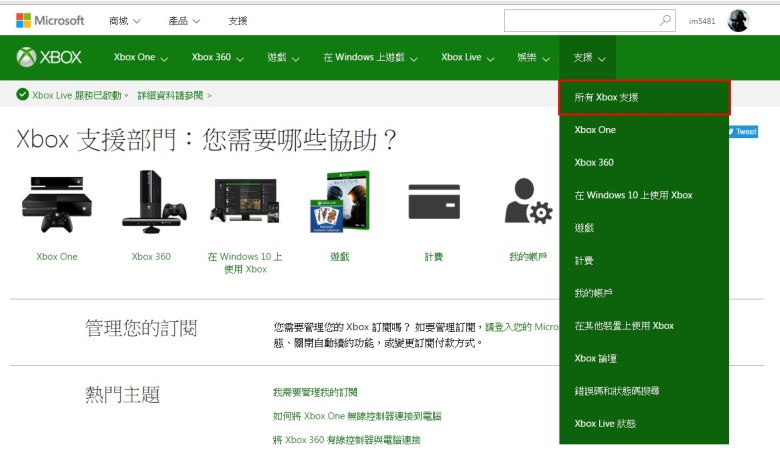Click the Xbox logo icon

pyautogui.click(x=27, y=57)
